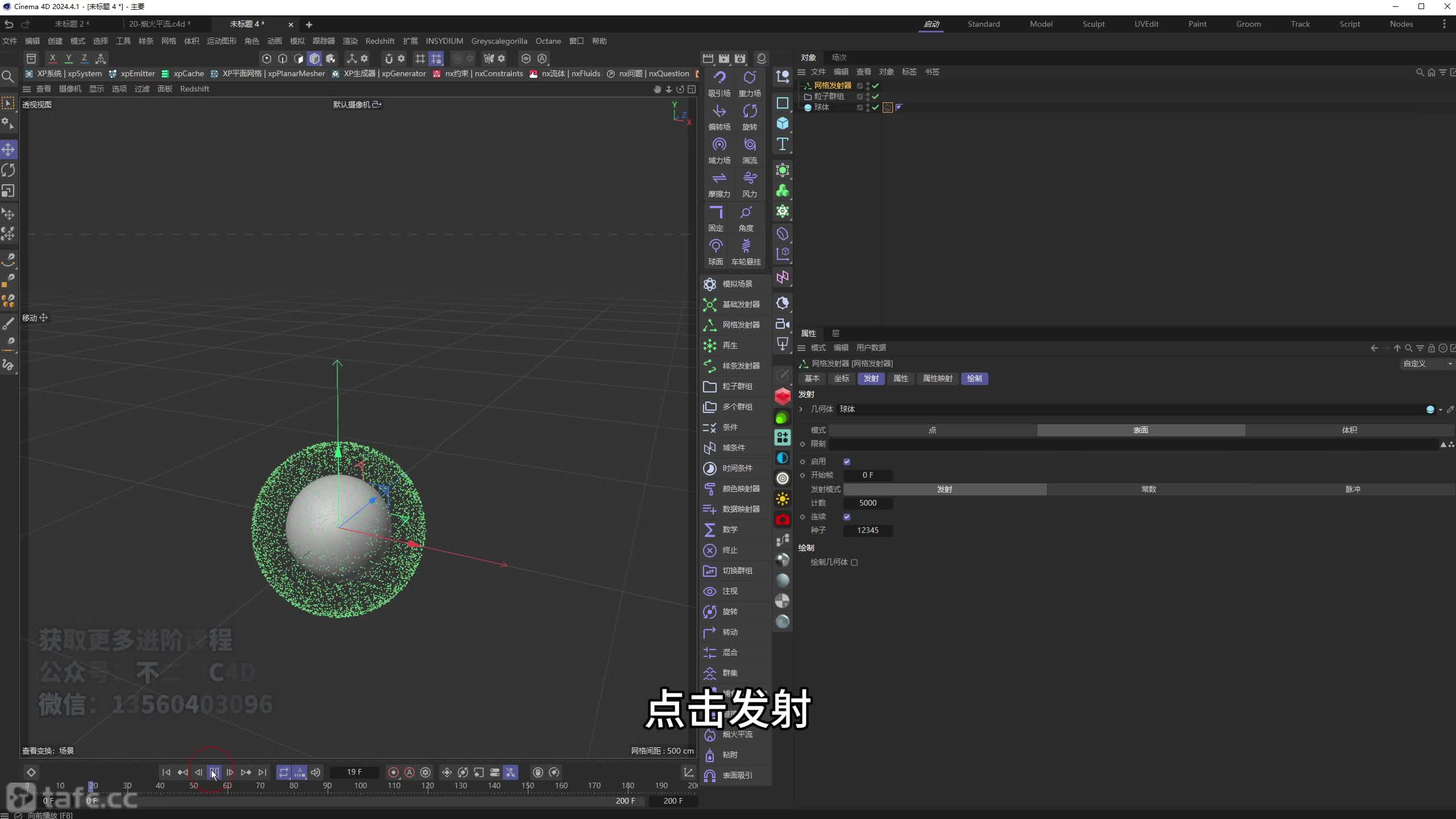Enable the 绘制几何体 checkbox
Screen dimensions: 1456x819
click(x=854, y=562)
